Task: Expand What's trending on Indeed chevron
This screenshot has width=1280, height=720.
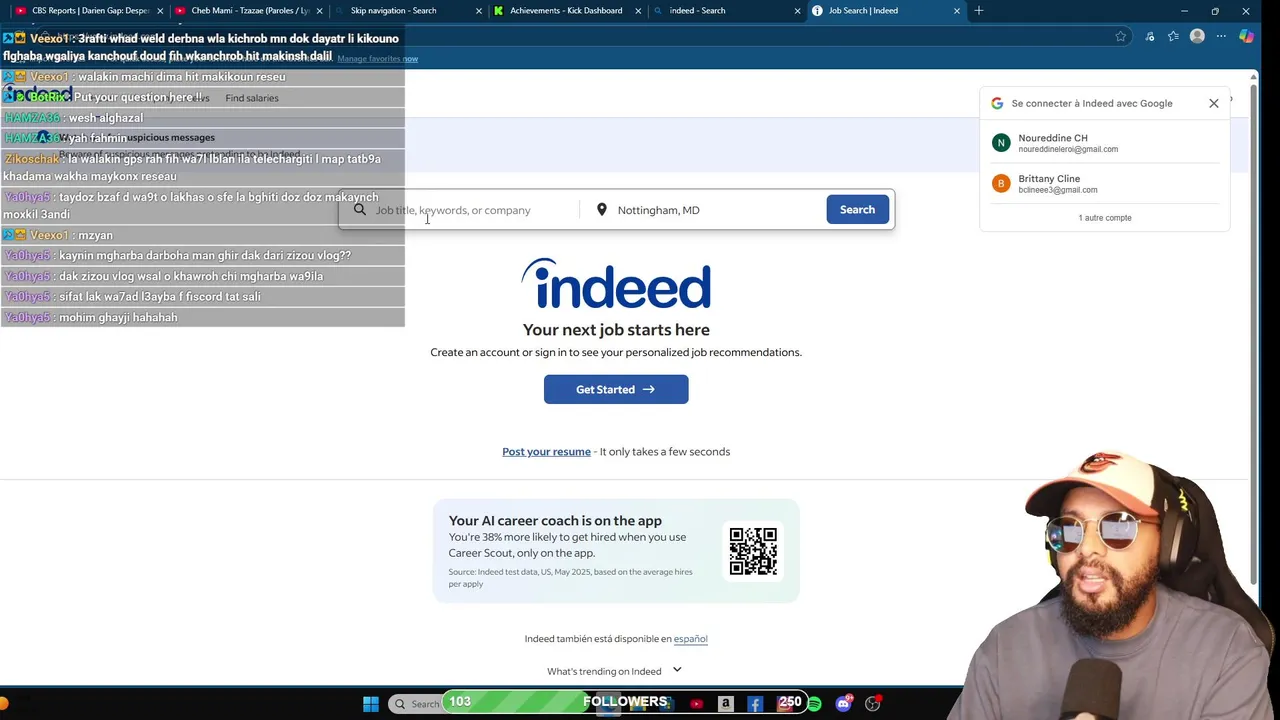Action: tap(677, 670)
